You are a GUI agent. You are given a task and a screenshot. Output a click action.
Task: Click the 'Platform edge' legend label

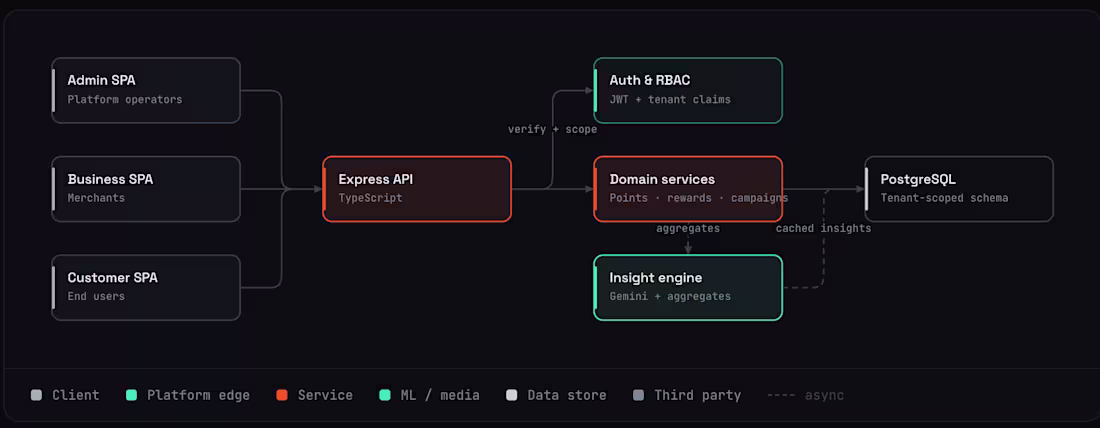click(199, 395)
